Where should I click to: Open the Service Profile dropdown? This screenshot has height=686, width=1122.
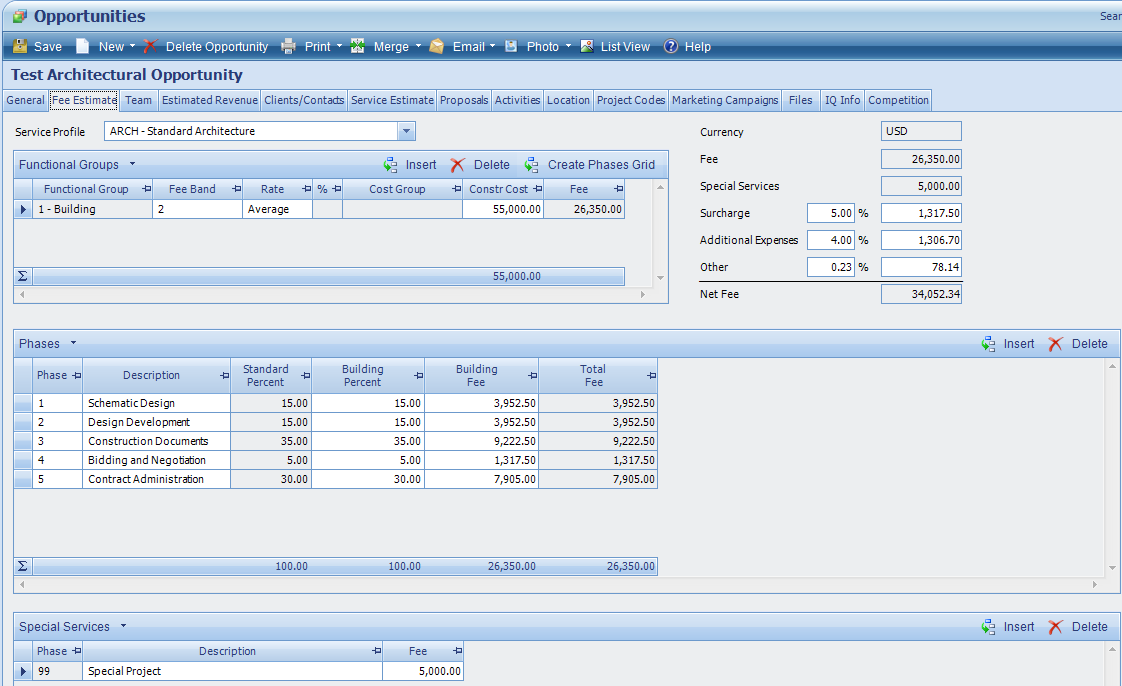click(406, 131)
